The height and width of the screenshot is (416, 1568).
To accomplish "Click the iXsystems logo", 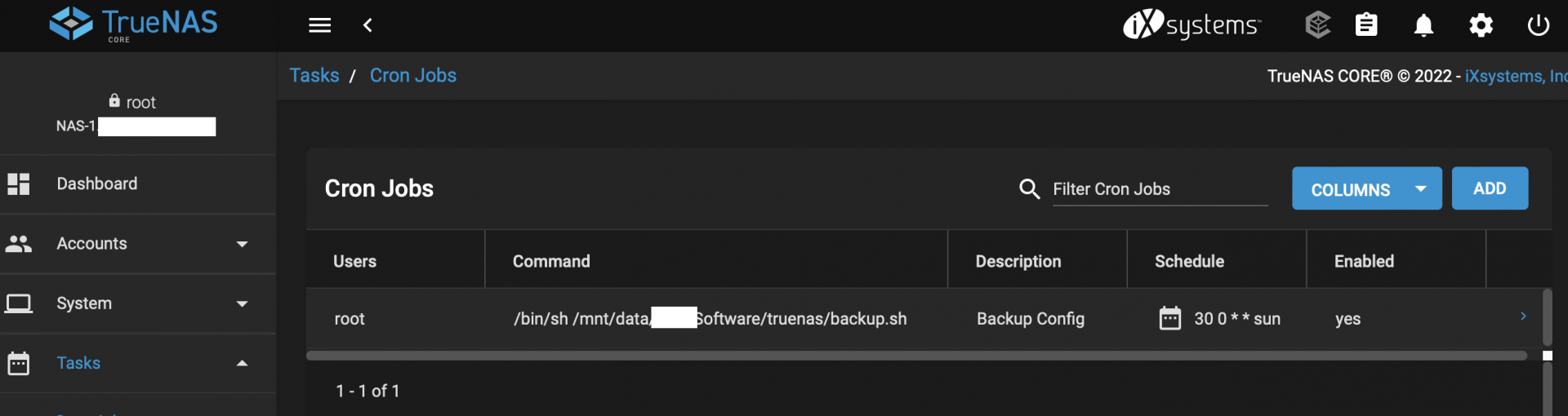I will click(x=1192, y=24).
